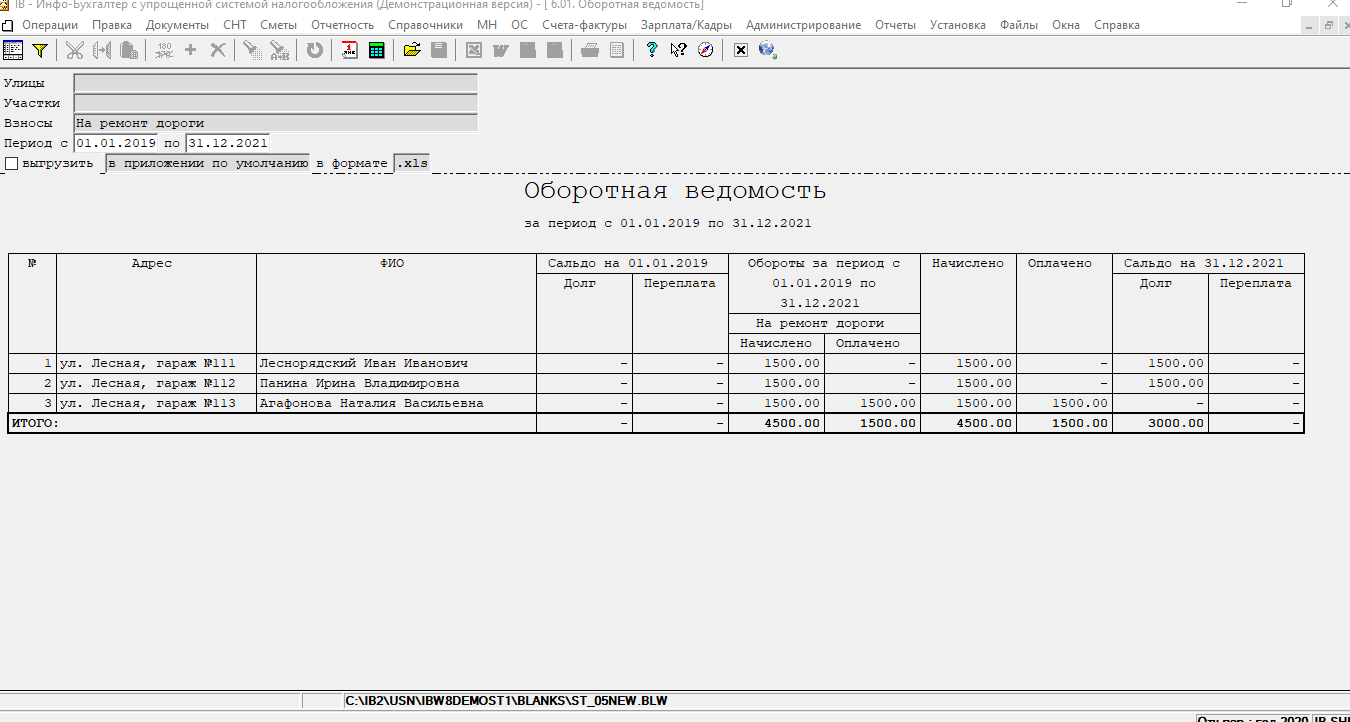The image size is (1350, 722).
Task: Click the table form icon in toolbar
Action: [x=13, y=49]
